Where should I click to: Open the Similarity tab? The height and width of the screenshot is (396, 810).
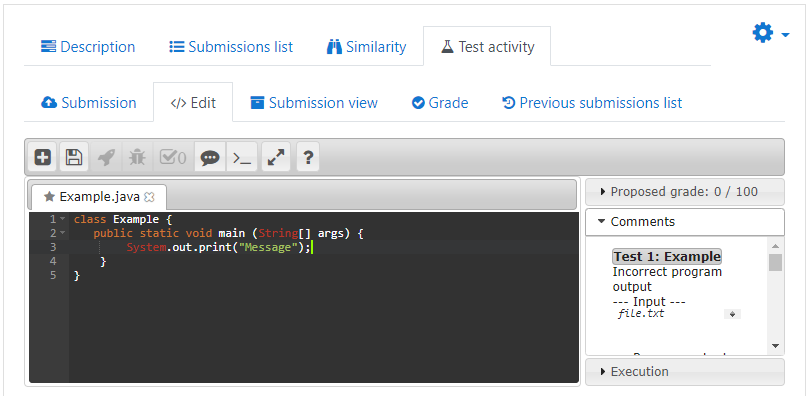tap(366, 47)
